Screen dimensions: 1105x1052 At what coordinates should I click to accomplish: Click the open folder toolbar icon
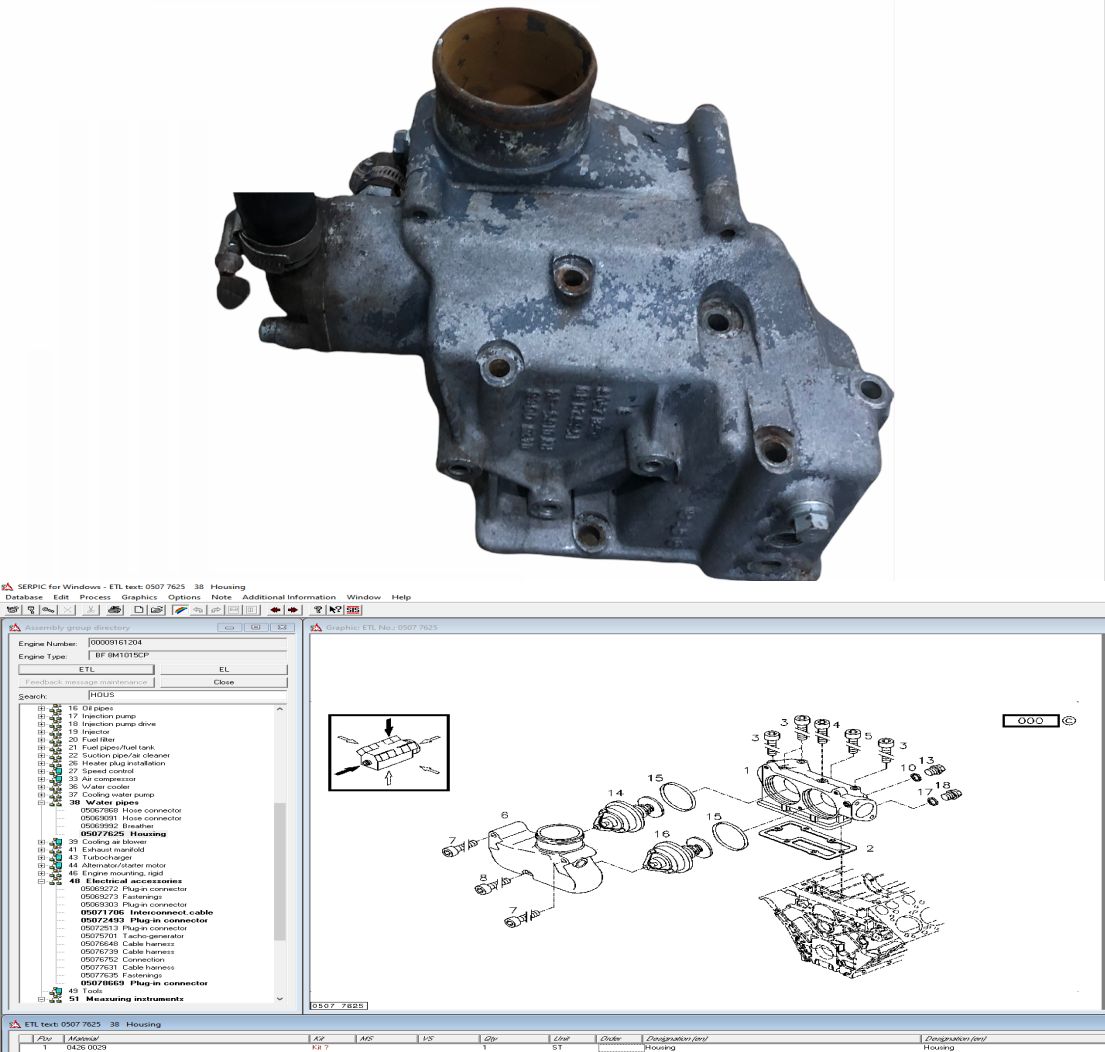click(157, 610)
